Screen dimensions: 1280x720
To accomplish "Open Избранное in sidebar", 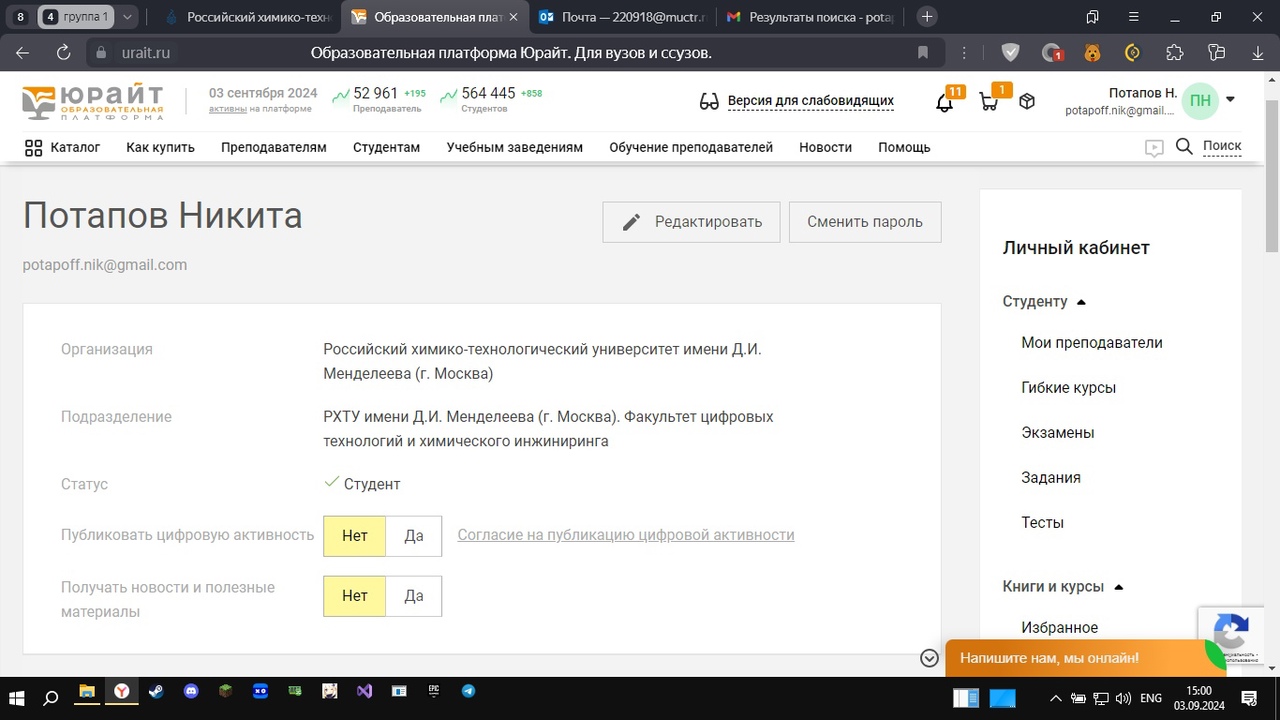I will 1060,628.
